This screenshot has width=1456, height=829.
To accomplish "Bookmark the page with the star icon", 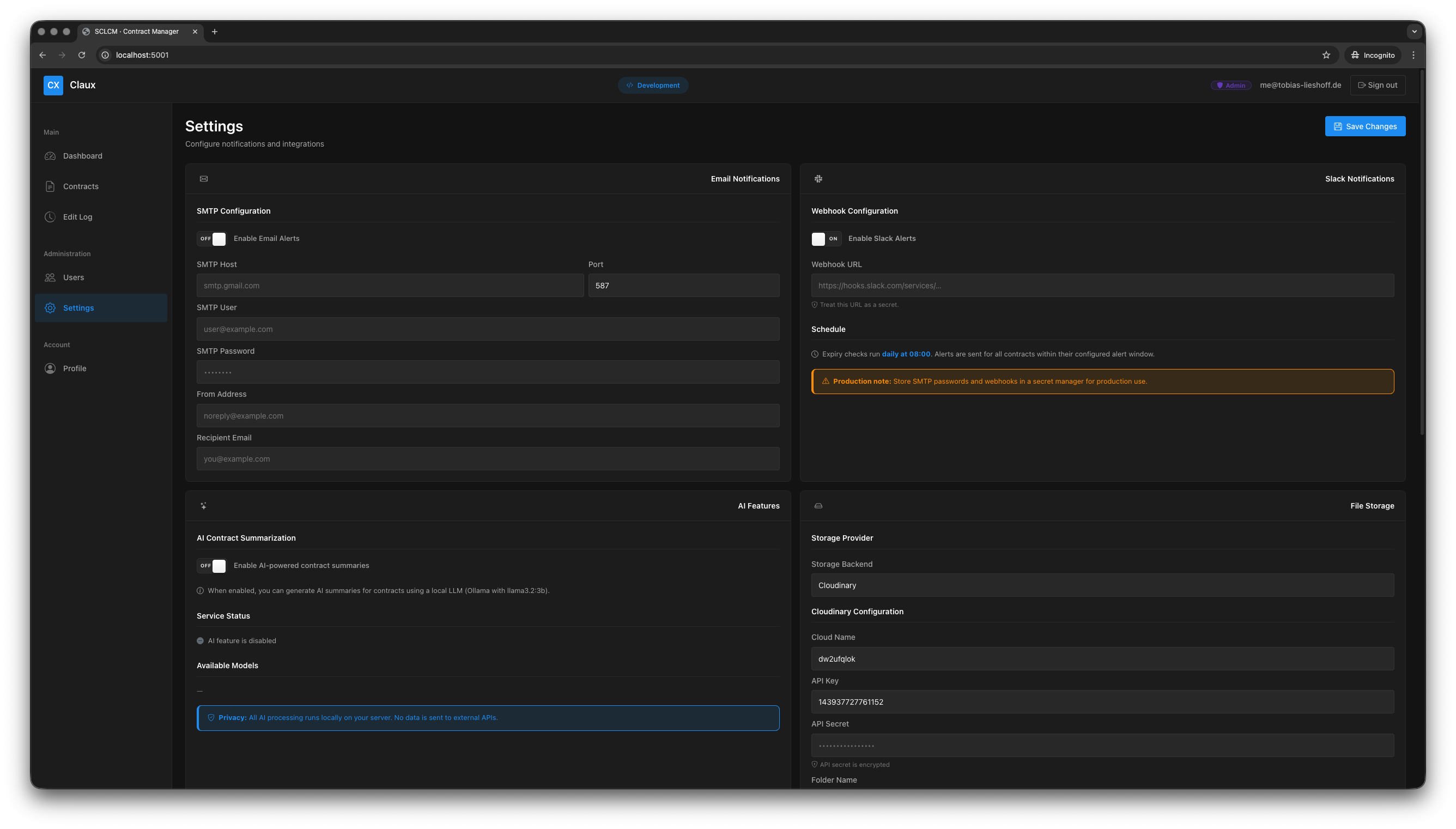I will coord(1326,55).
